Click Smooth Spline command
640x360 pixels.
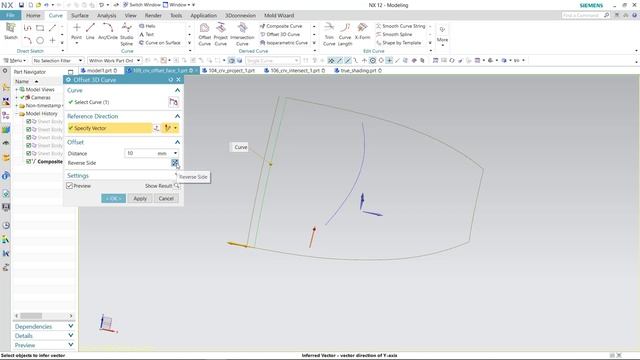point(394,34)
